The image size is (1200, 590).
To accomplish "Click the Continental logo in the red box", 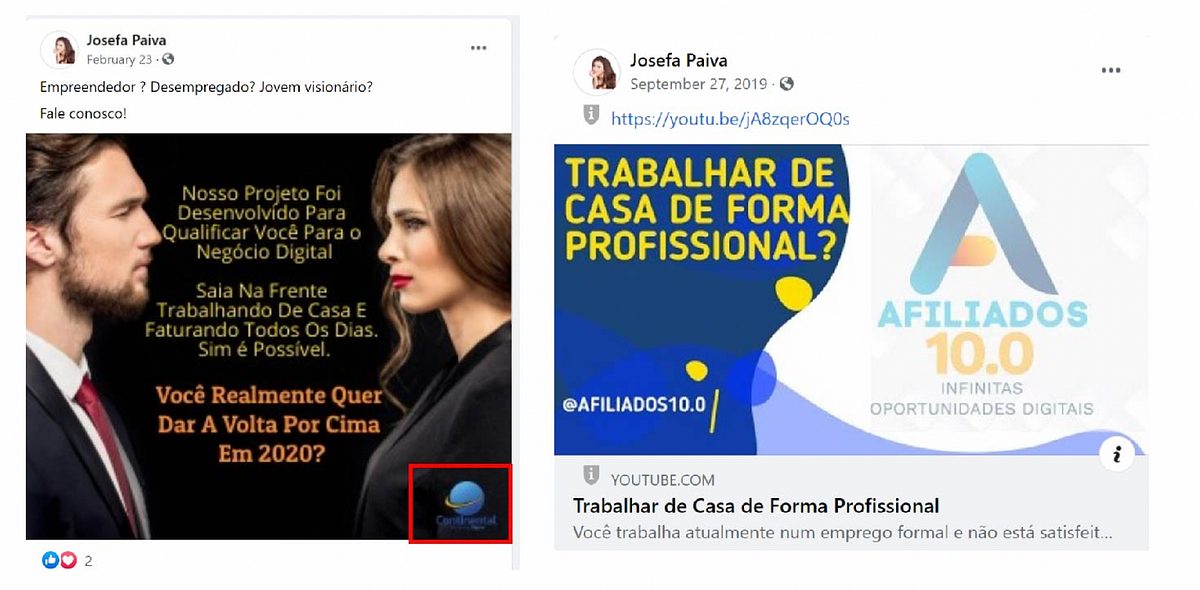I will click(x=460, y=503).
